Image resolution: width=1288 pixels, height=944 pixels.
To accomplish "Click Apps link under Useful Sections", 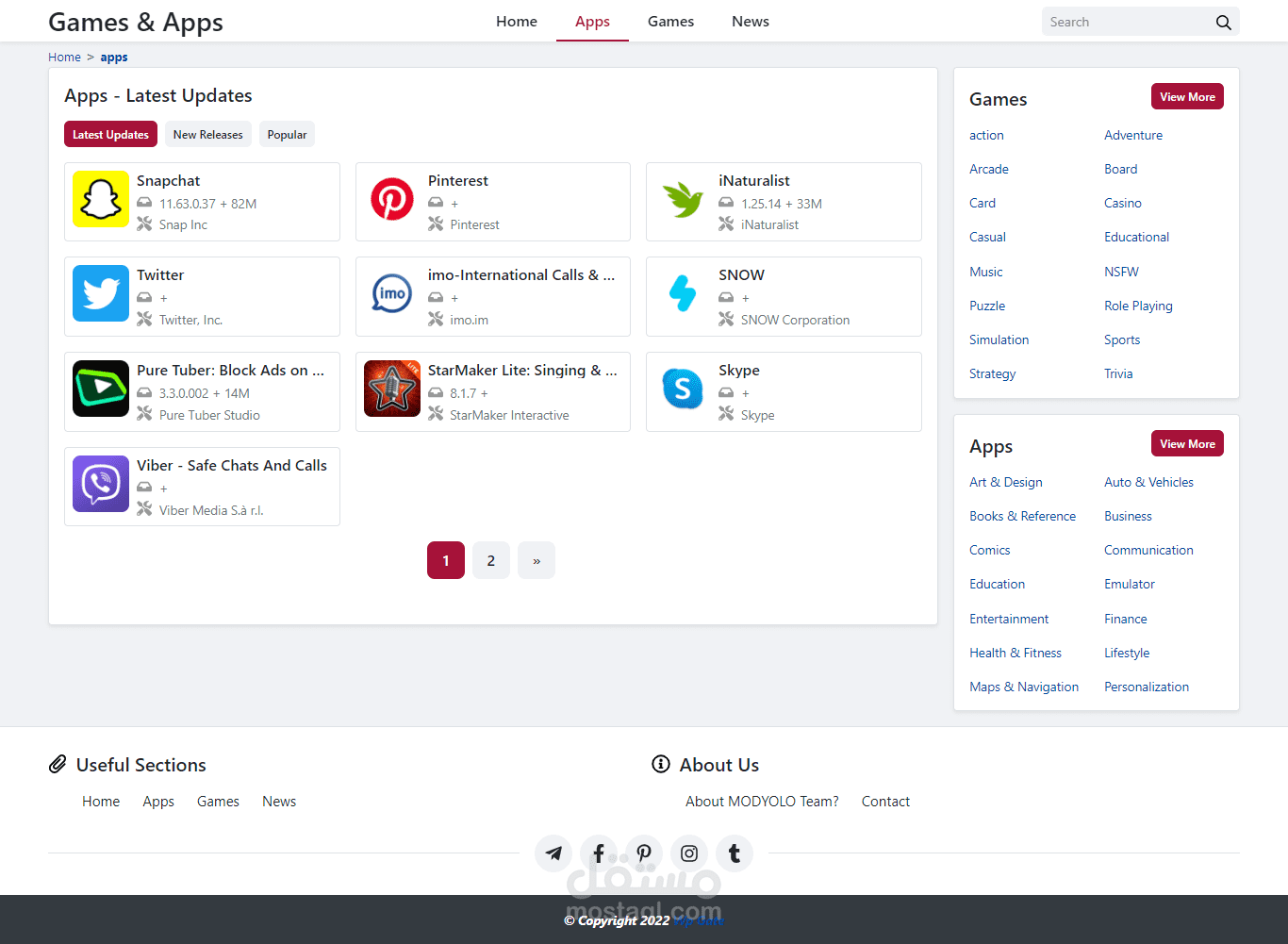I will [x=158, y=802].
